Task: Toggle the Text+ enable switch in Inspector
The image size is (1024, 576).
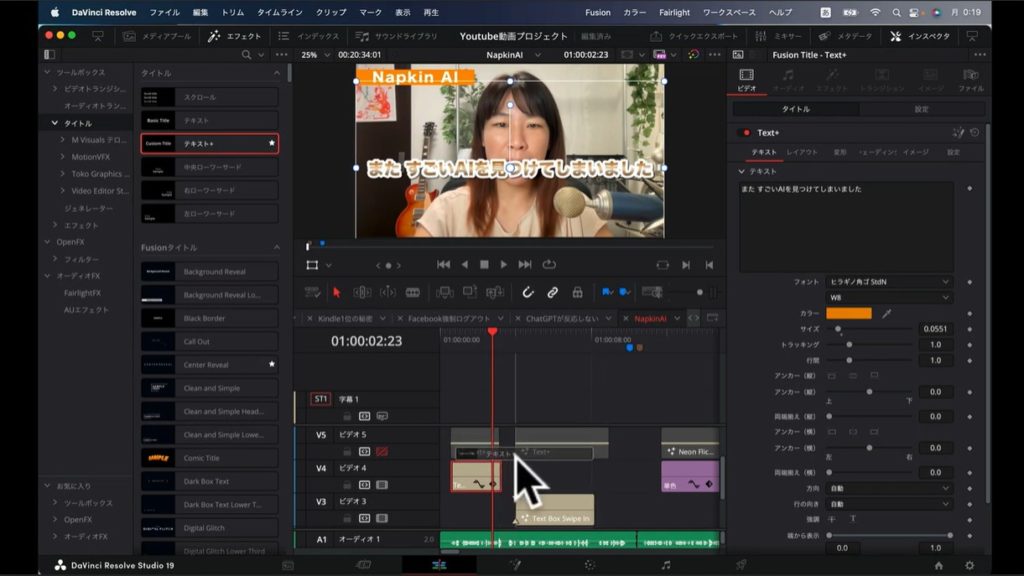Action: (744, 132)
